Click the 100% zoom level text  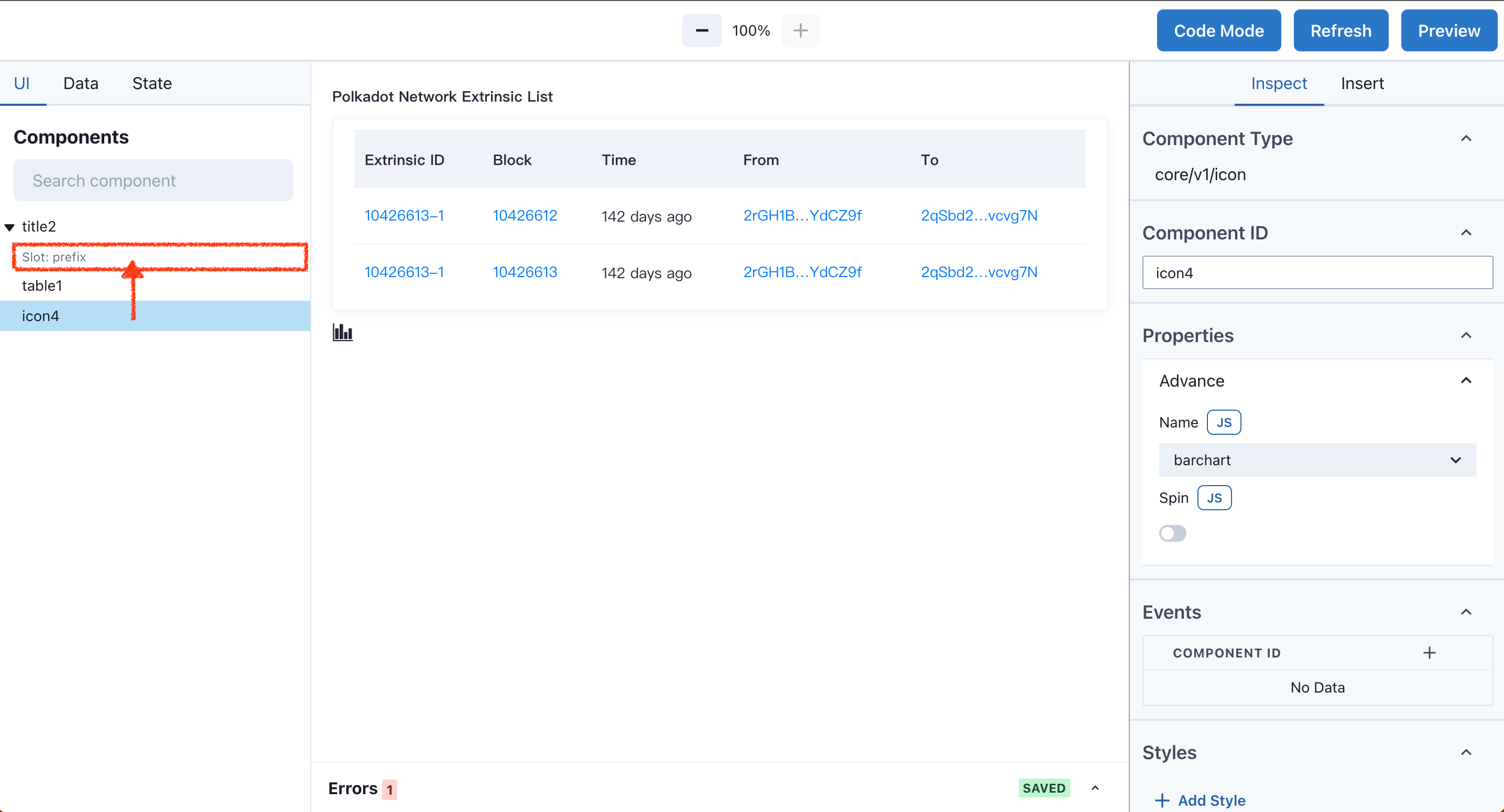pos(751,30)
